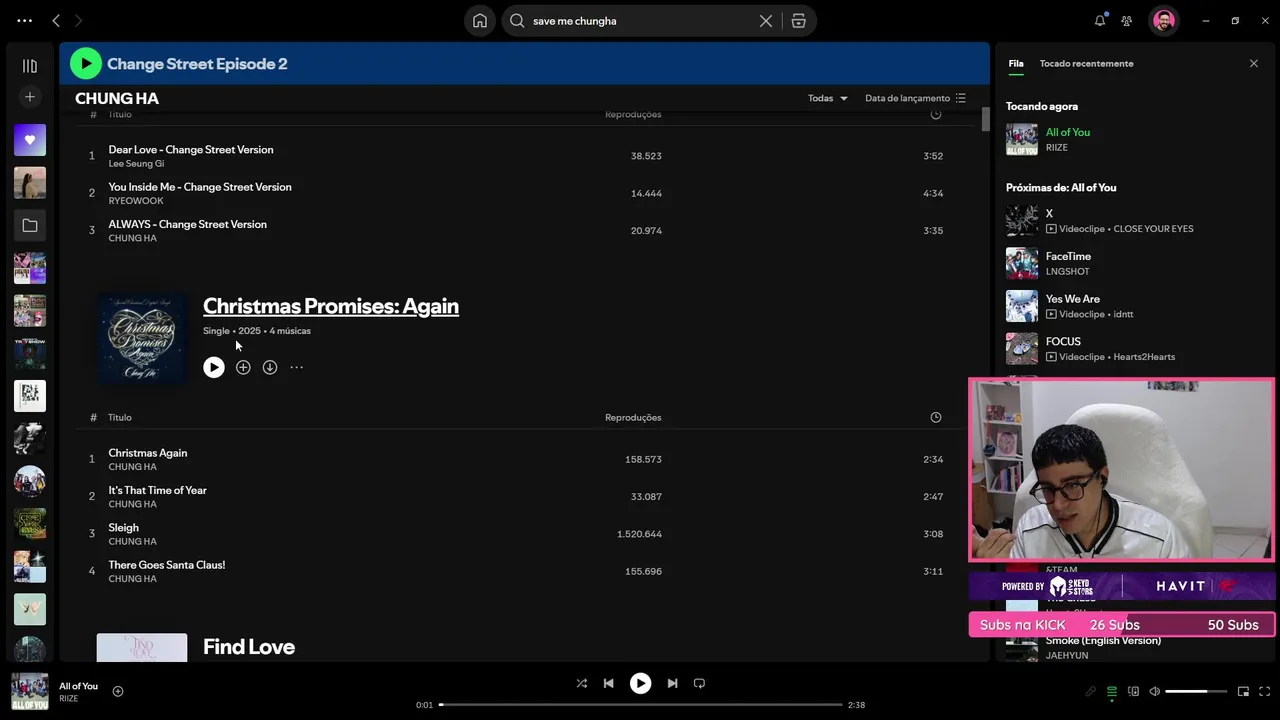Viewport: 1280px width, 720px height.
Task: Toggle shuffle in player bar
Action: click(x=582, y=683)
